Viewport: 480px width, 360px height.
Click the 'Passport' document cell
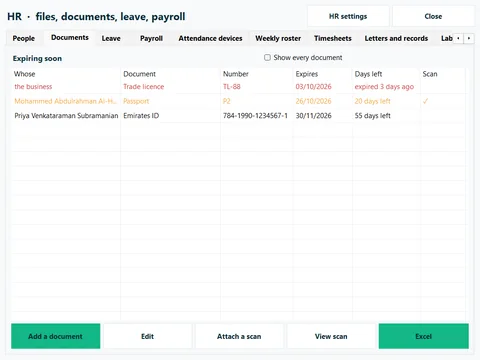136,101
